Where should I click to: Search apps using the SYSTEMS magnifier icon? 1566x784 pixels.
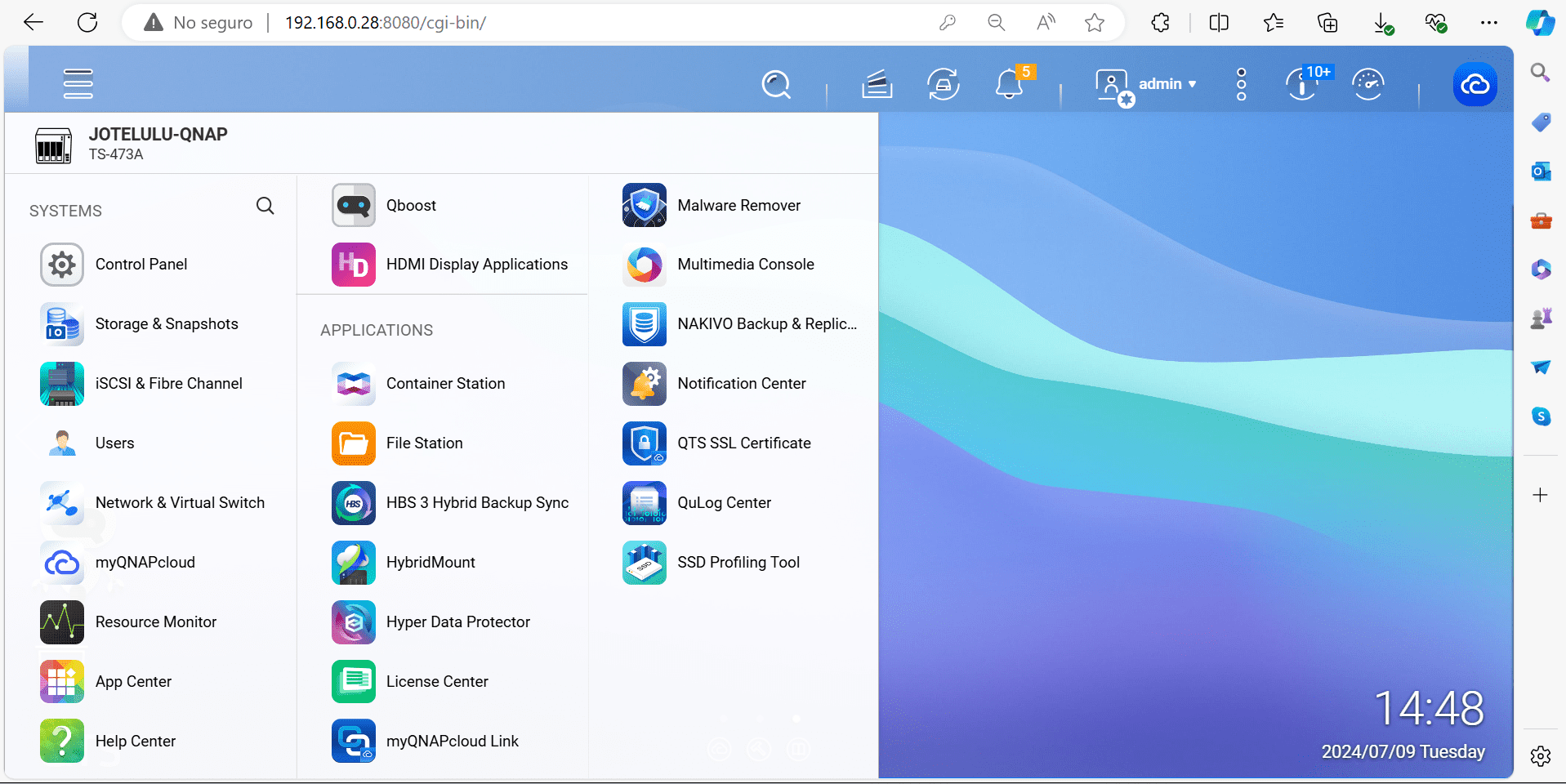[x=265, y=206]
